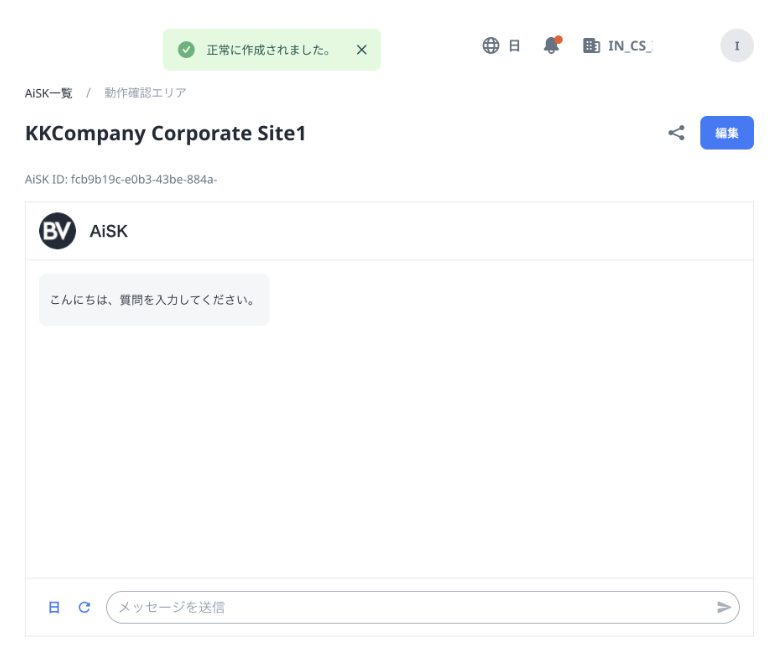Open the 日 language dropdown in header

coord(514,46)
